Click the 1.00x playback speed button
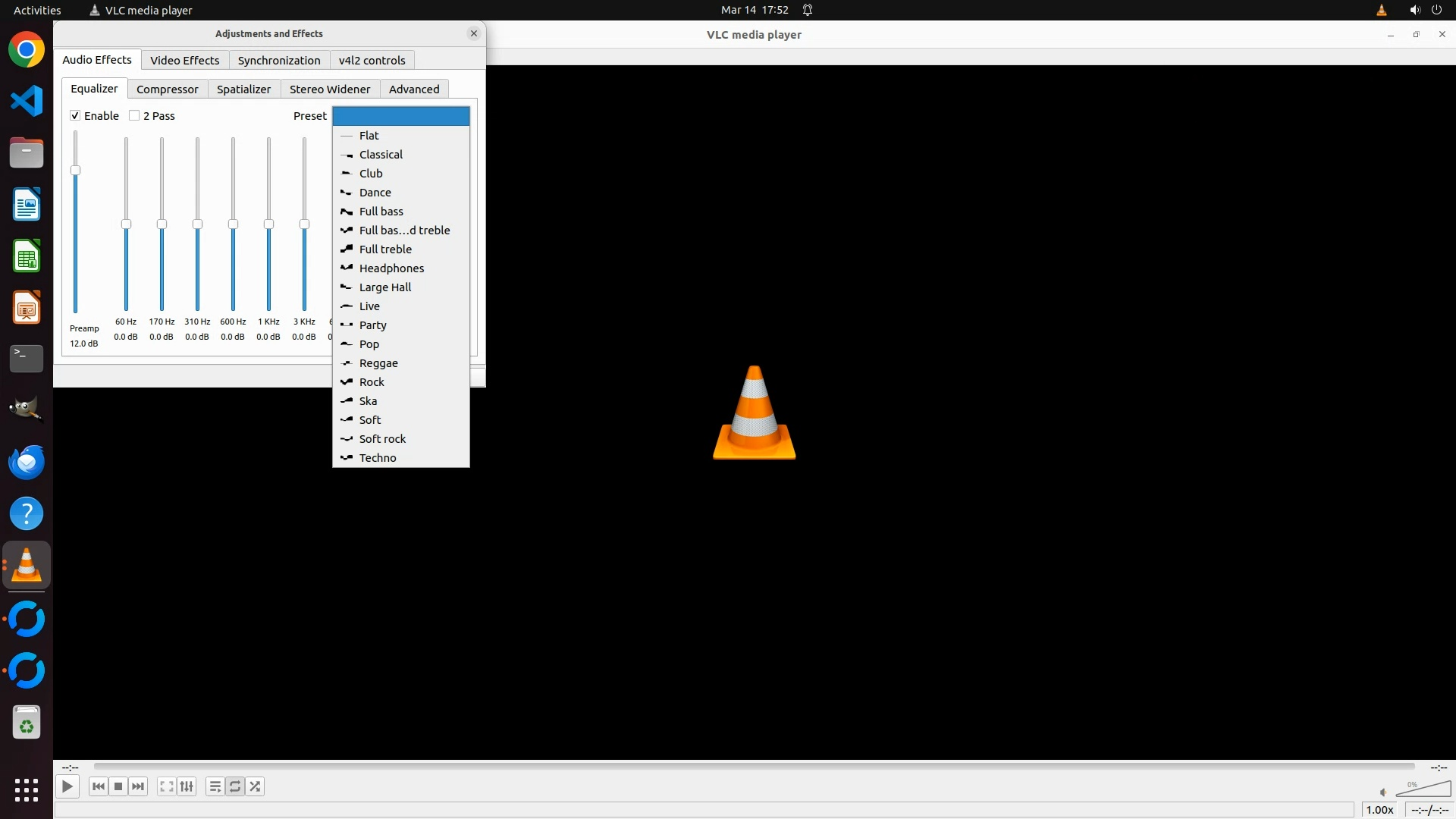The image size is (1456, 819). (1379, 810)
